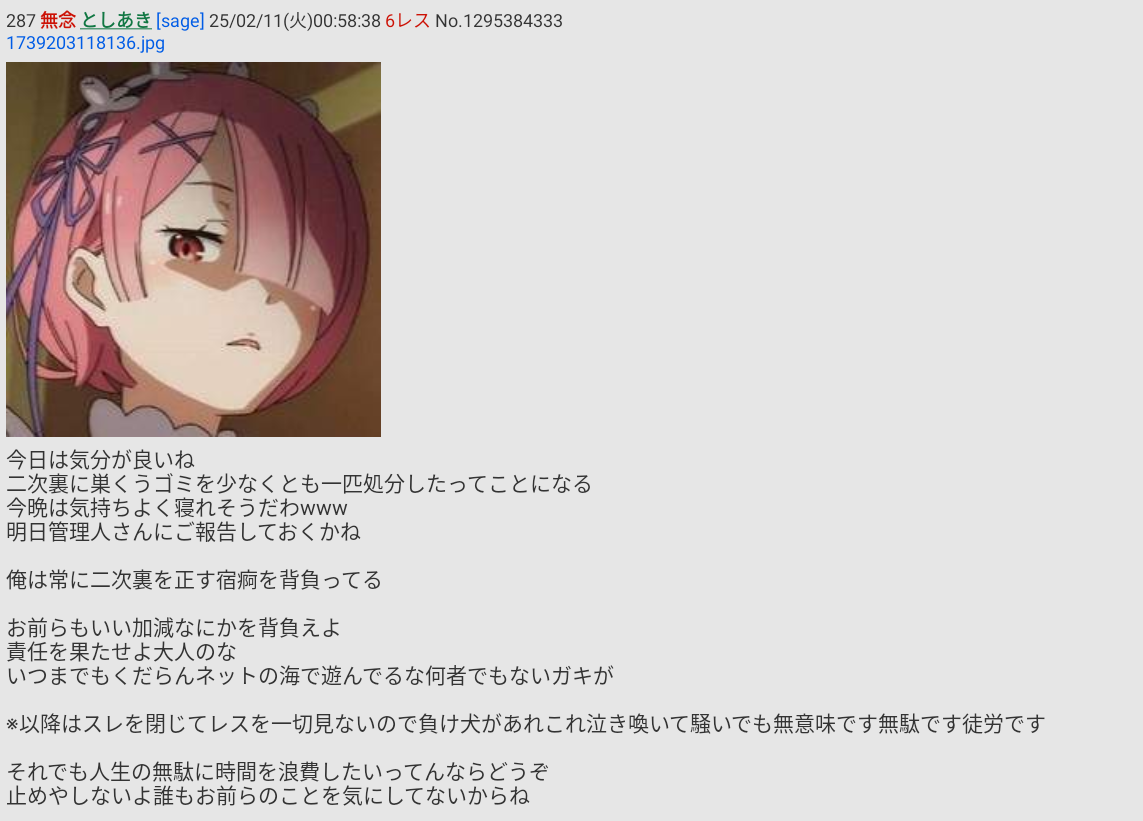Click the line お前らもいい加減なにかを背負えよ
This screenshot has width=1143, height=821.
173,628
